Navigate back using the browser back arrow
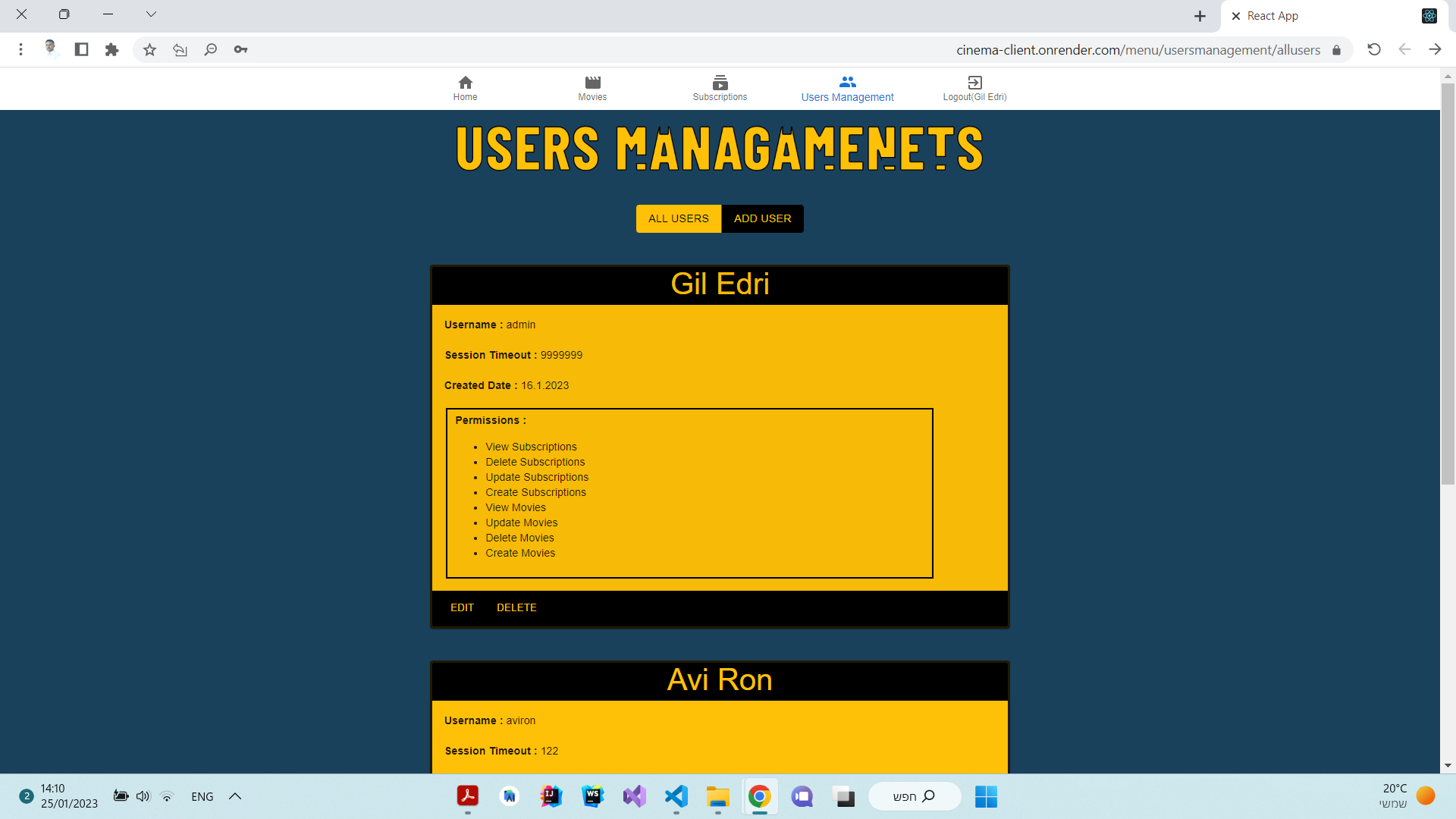 (x=1404, y=49)
